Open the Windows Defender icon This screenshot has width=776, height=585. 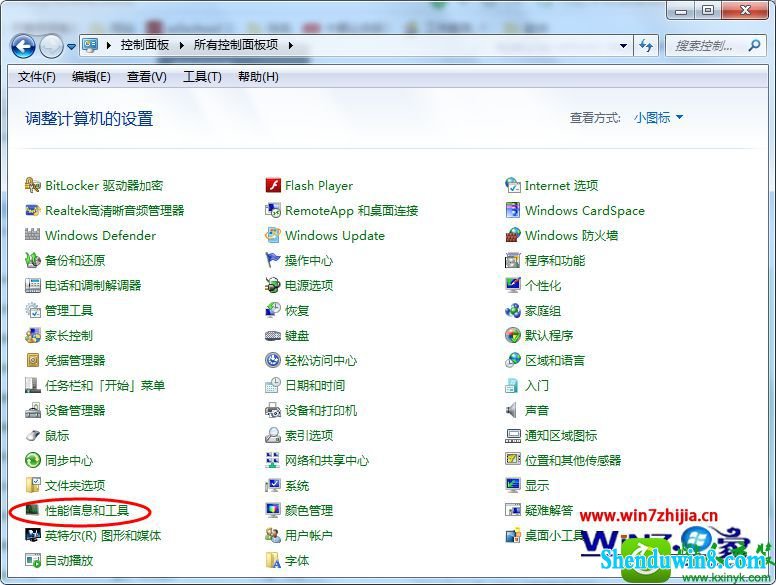coord(33,235)
